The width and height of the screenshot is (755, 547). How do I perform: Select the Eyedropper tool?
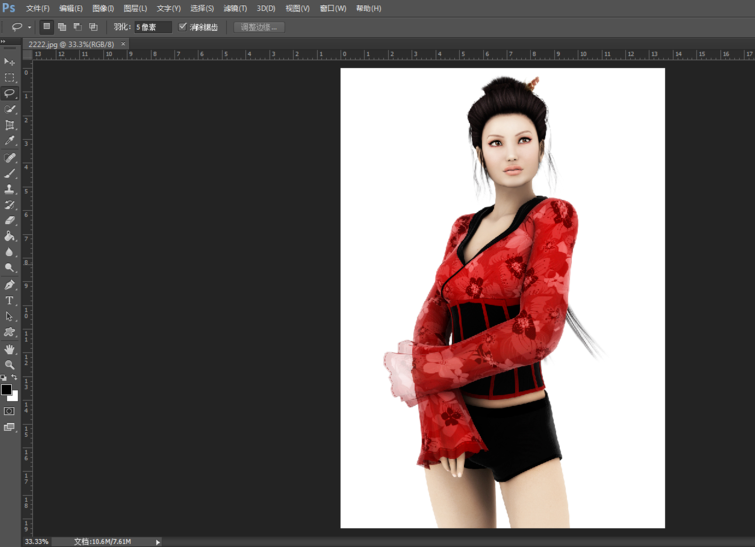pyautogui.click(x=10, y=141)
